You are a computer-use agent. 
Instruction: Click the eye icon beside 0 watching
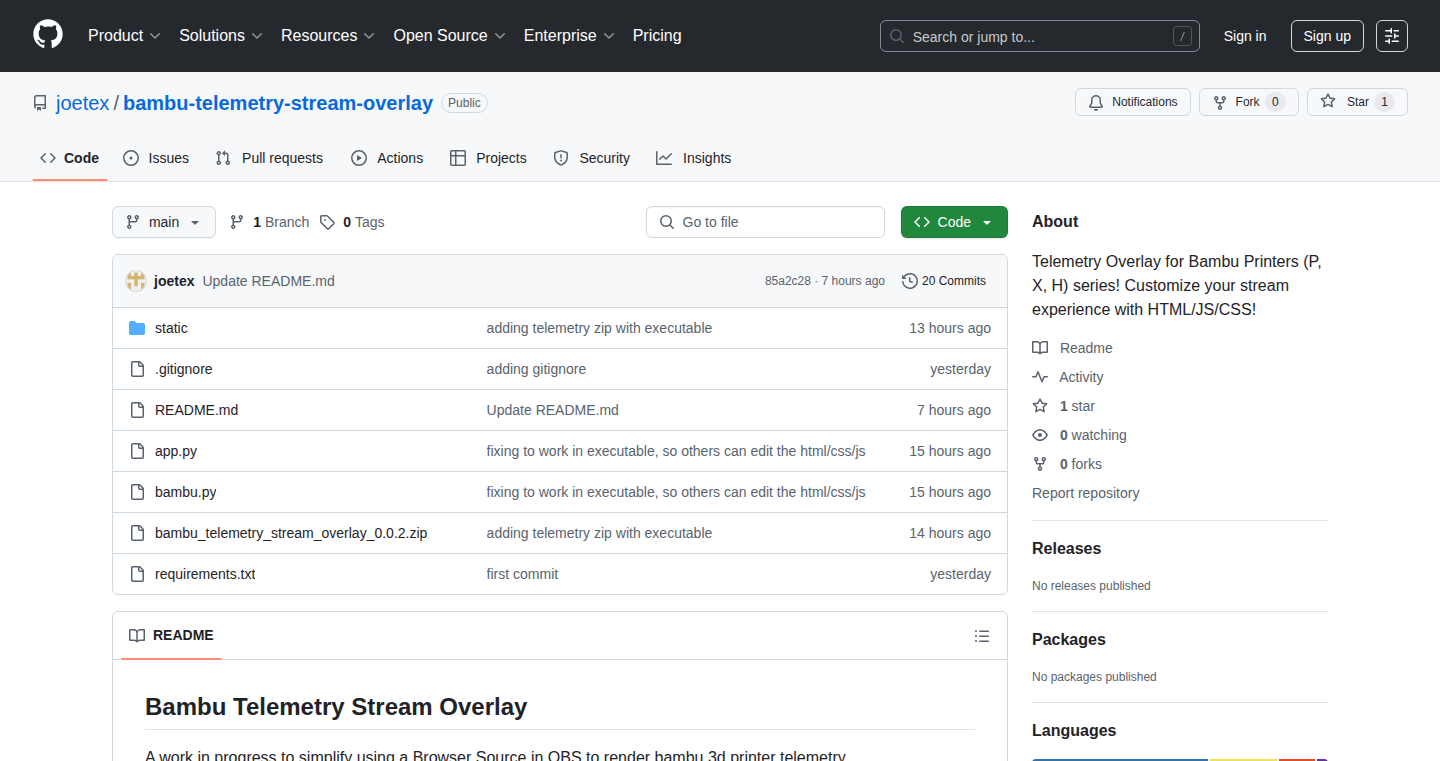coord(1040,435)
